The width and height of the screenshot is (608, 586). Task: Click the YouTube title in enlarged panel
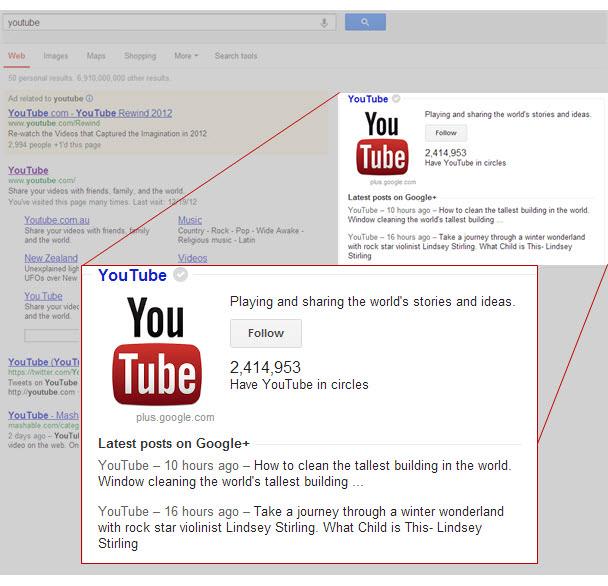pyautogui.click(x=132, y=275)
